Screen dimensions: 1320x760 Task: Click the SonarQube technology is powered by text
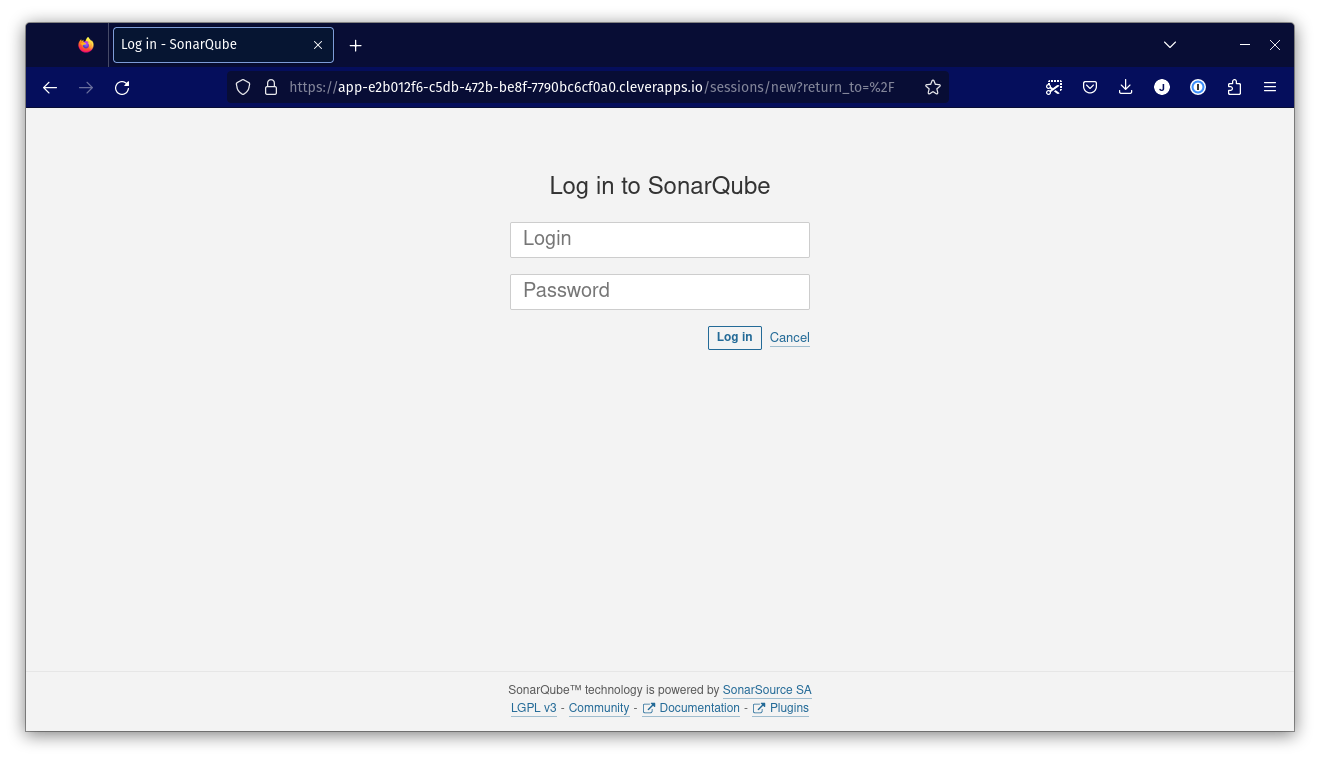pyautogui.click(x=614, y=690)
